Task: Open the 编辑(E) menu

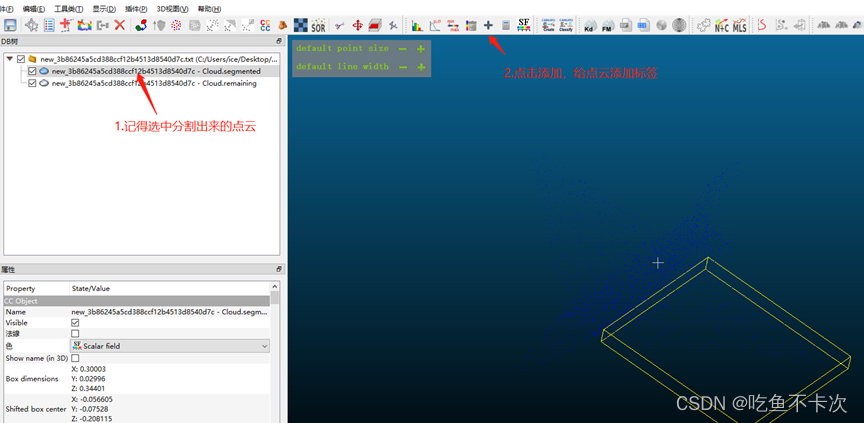Action: pyautogui.click(x=34, y=9)
